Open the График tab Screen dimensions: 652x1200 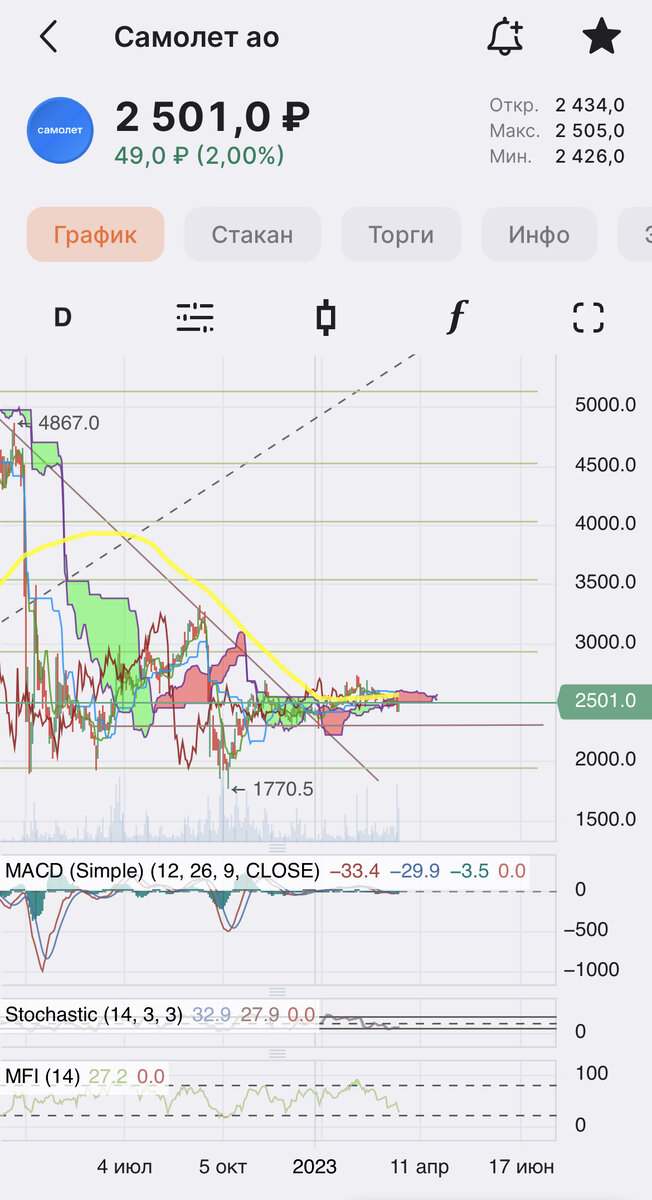[x=95, y=235]
